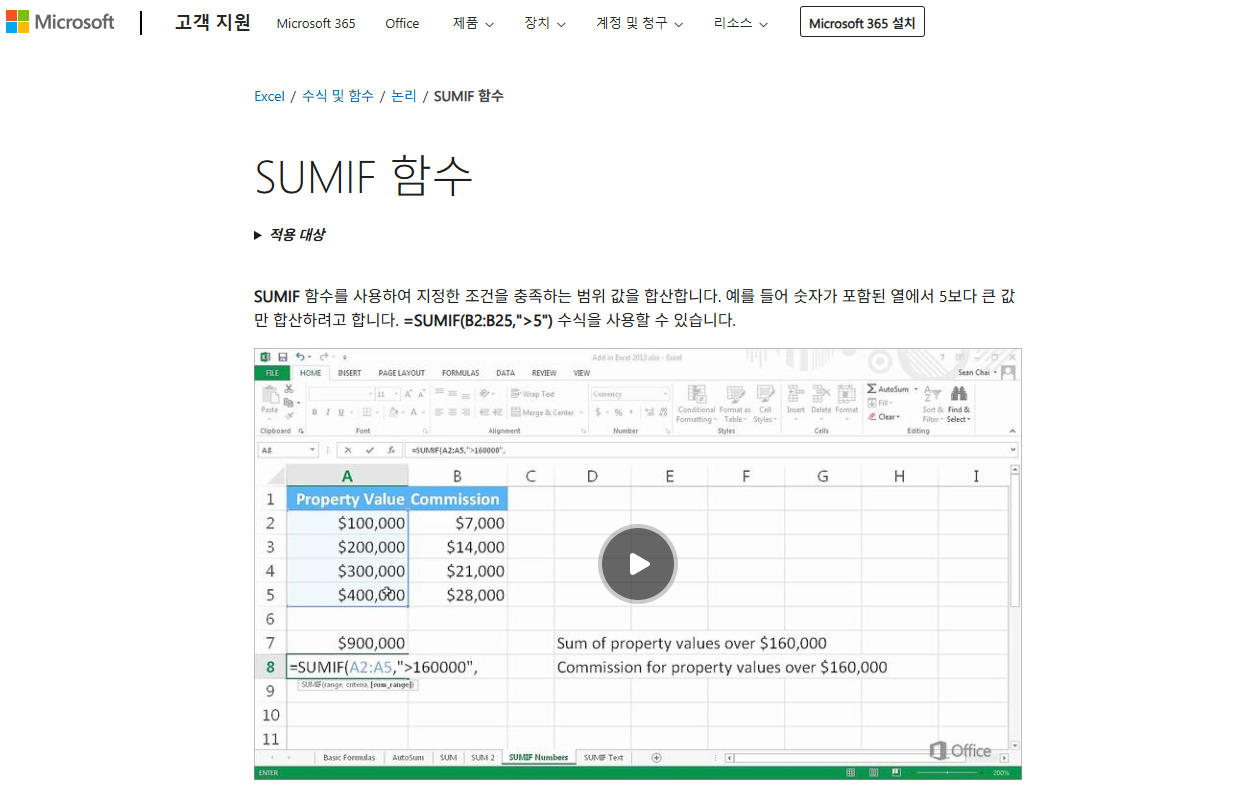
Task: Click Sort & Filter in Excel ribbon
Action: pos(932,404)
